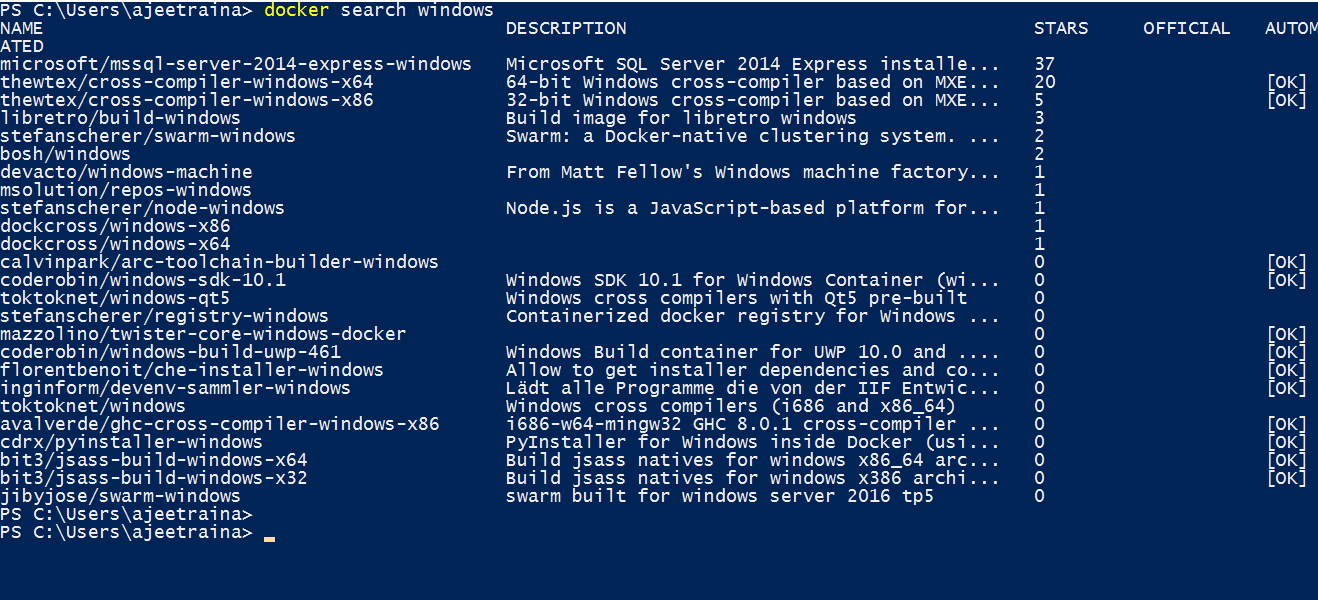Click the DESCRIPTION column header
Screen dimensions: 1318x600
coord(566,28)
